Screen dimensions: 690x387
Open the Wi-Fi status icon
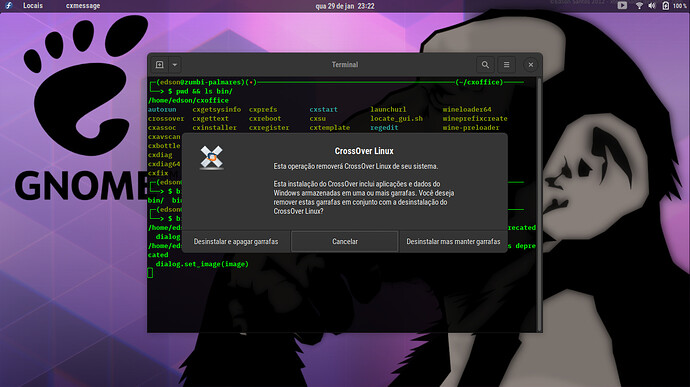pos(639,6)
